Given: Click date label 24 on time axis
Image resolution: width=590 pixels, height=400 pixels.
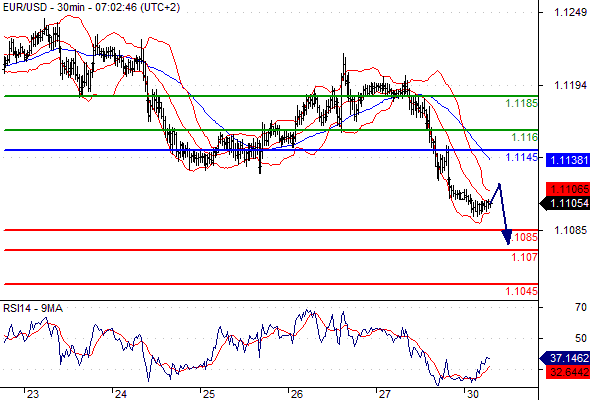Looking at the screenshot, I should (x=121, y=394).
